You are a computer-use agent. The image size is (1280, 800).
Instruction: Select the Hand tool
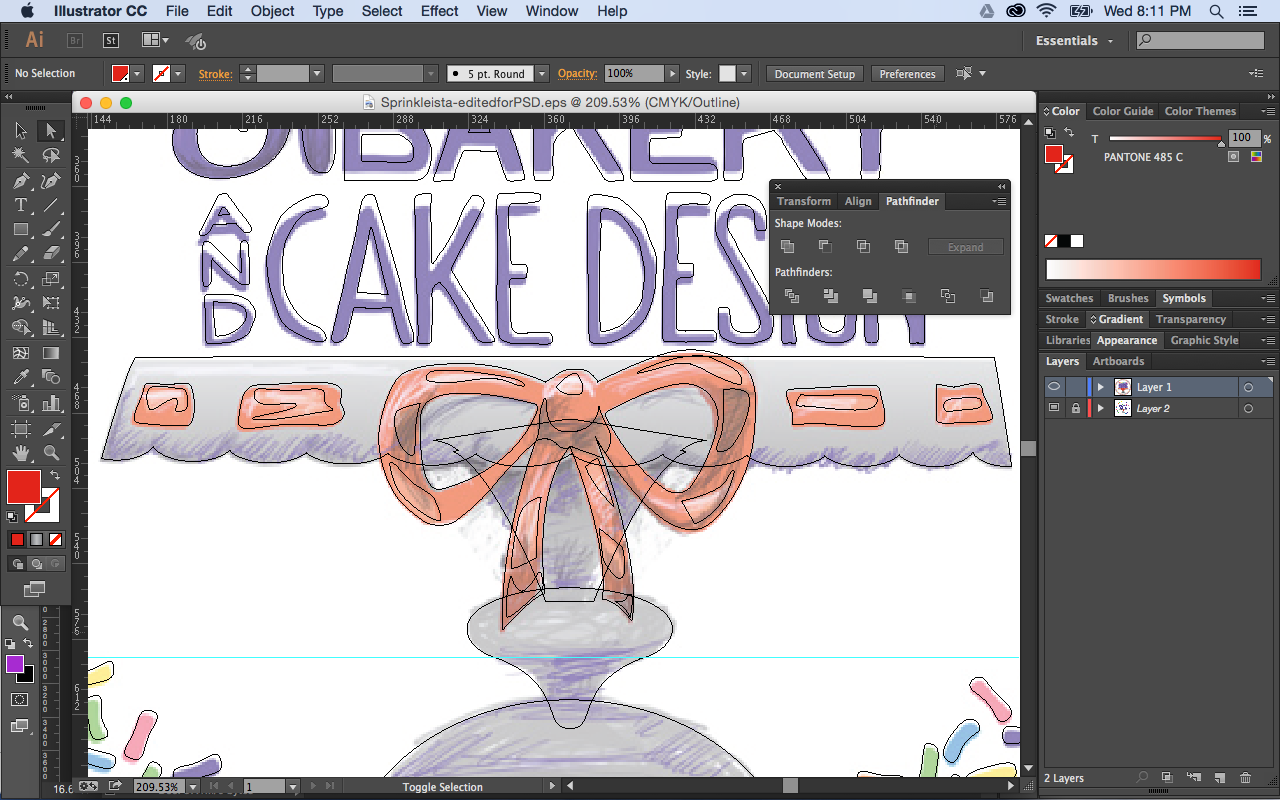pyautogui.click(x=20, y=452)
